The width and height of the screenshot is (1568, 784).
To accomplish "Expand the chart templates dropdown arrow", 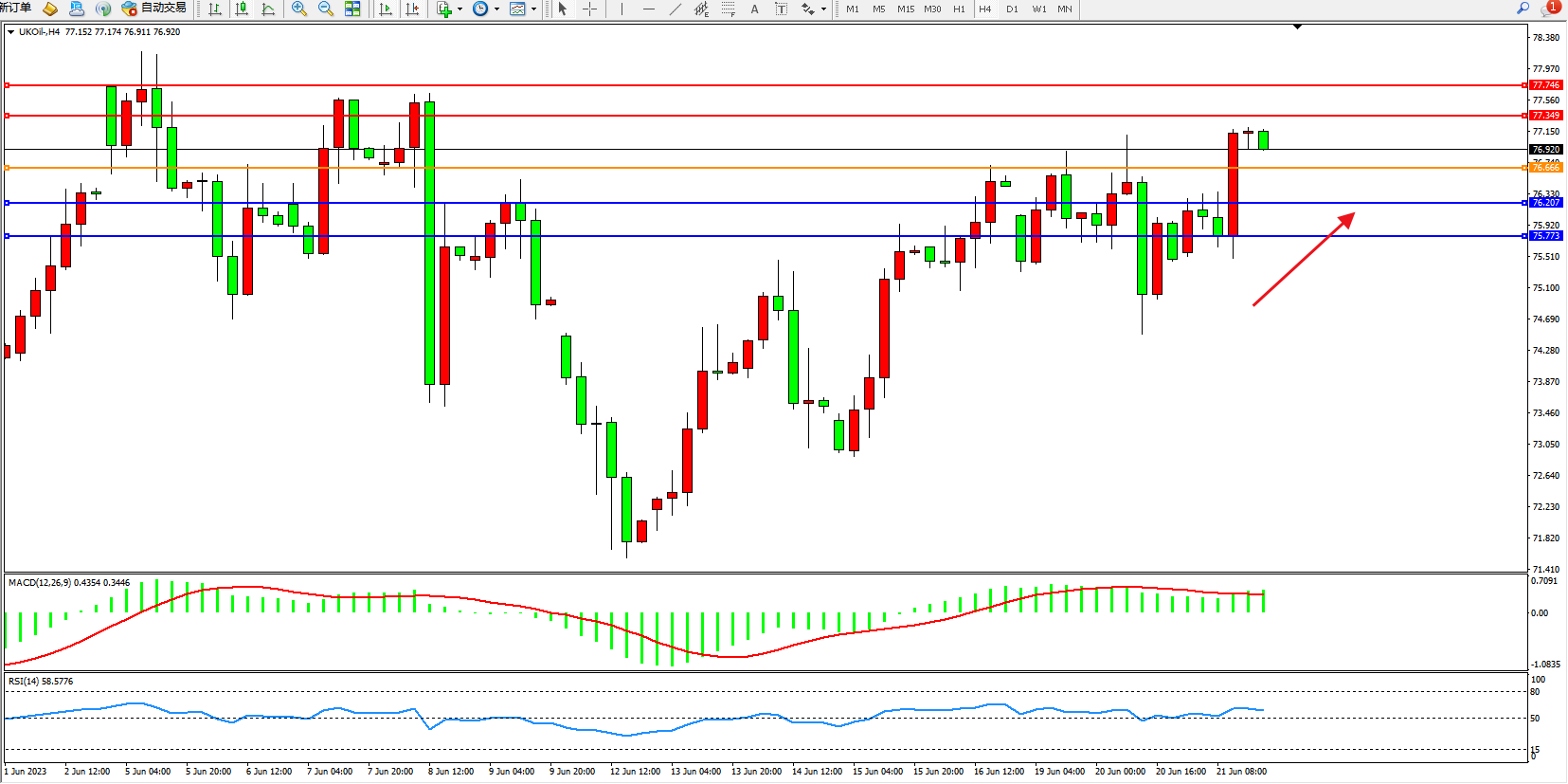I will pos(533,9).
